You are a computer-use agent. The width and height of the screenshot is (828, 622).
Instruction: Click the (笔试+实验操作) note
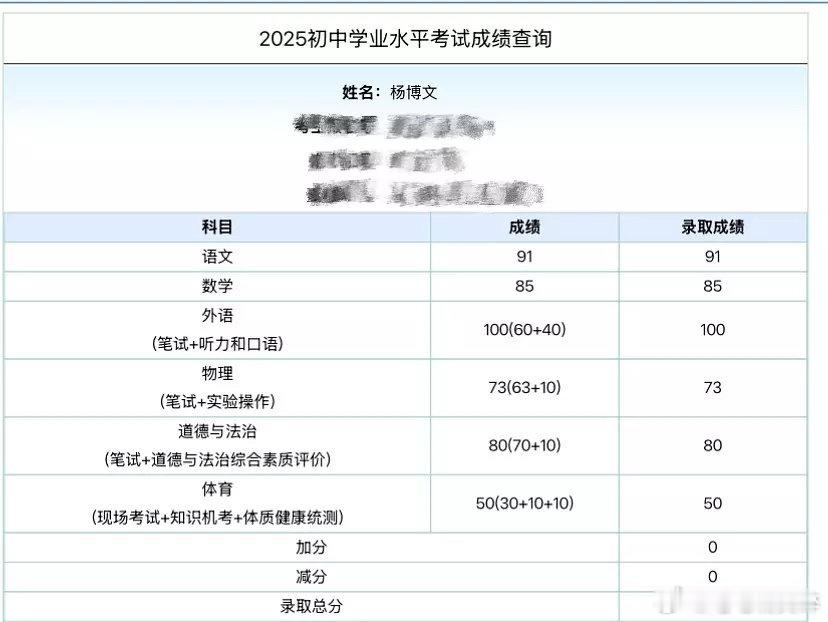click(x=217, y=402)
